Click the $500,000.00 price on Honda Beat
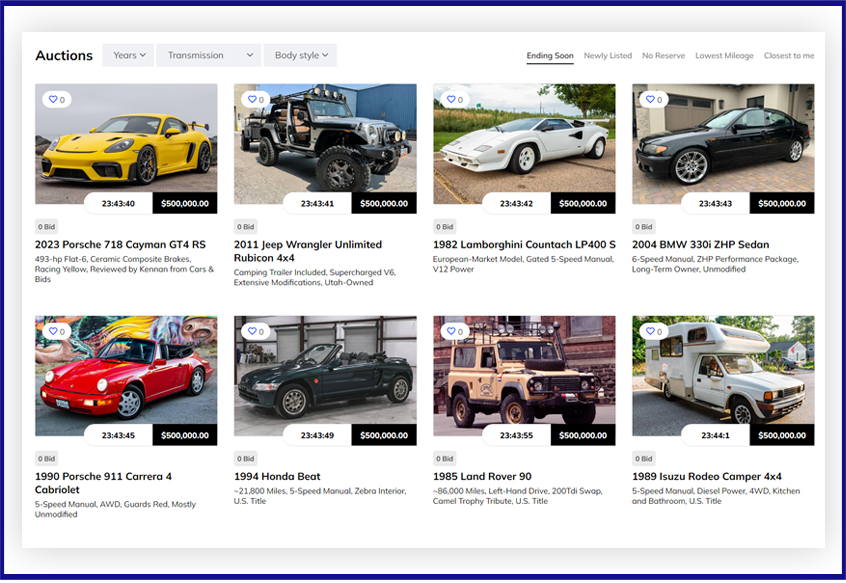Viewport: 846px width, 583px height. coord(384,435)
